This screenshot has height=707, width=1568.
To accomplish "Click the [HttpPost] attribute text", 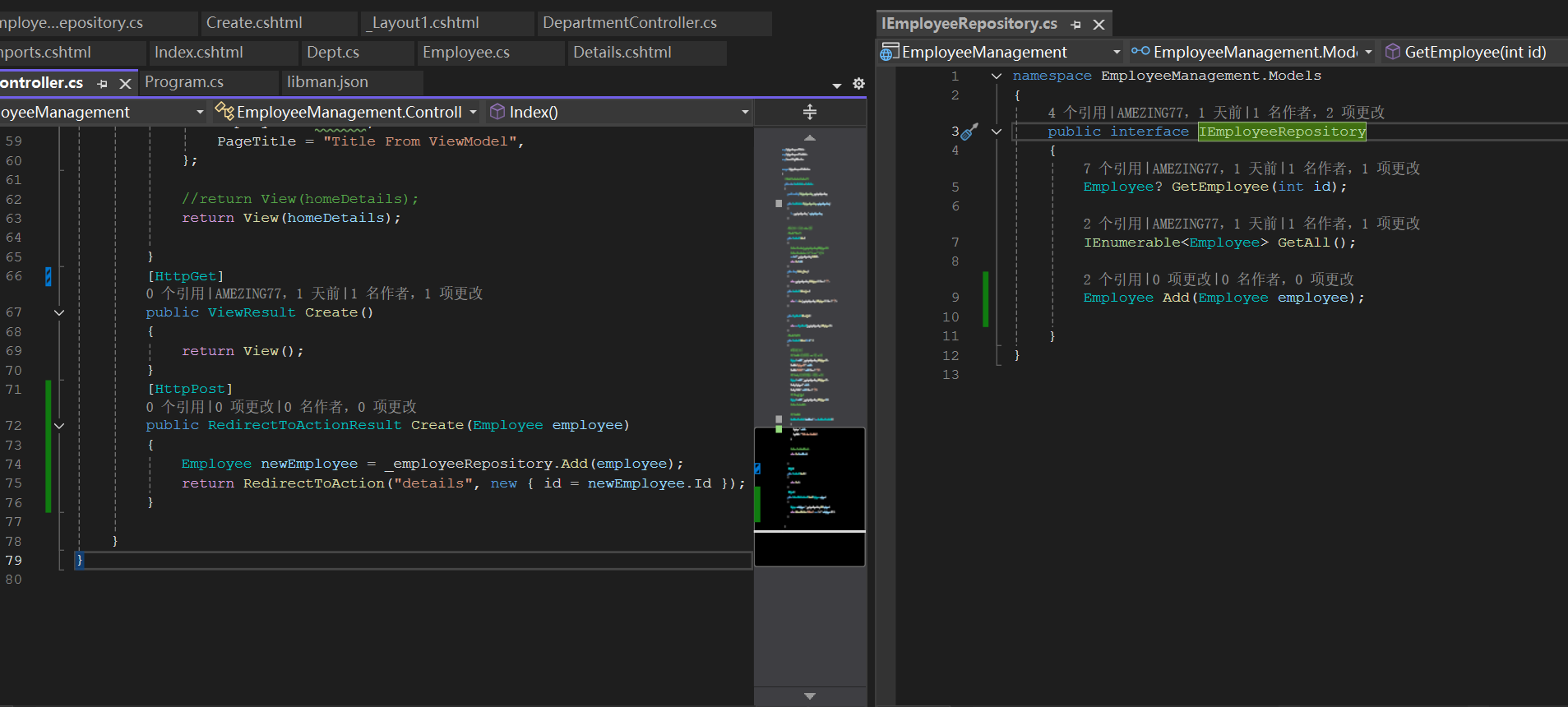I will pos(190,389).
